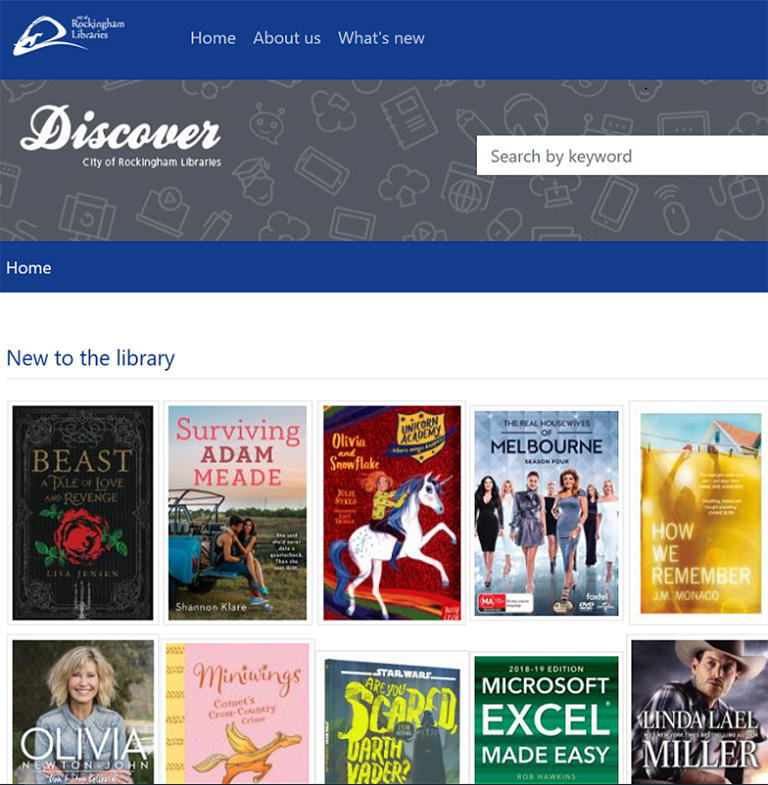Viewport: 768px width, 785px height.
Task: Click the Search by keyword field
Action: coord(620,156)
